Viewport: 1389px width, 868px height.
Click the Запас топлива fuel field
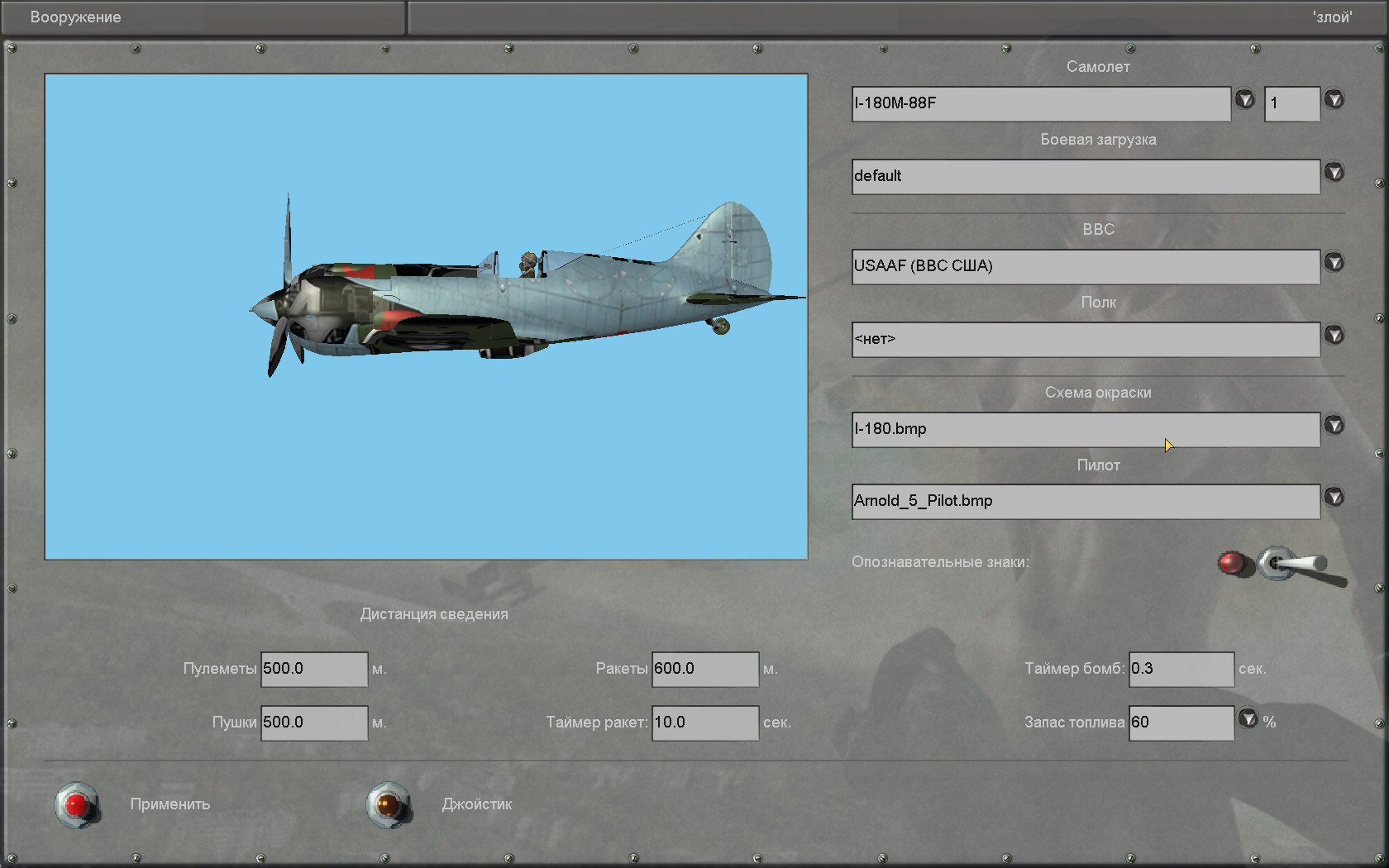1181,723
